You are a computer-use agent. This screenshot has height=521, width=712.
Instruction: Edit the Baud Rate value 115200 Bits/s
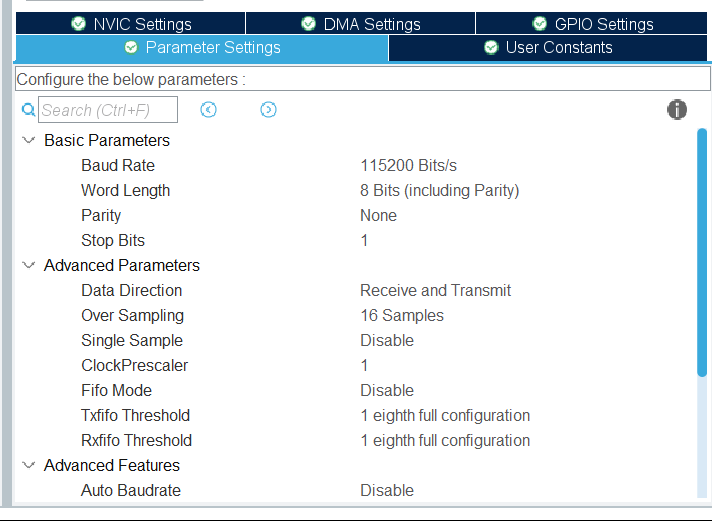coord(408,166)
